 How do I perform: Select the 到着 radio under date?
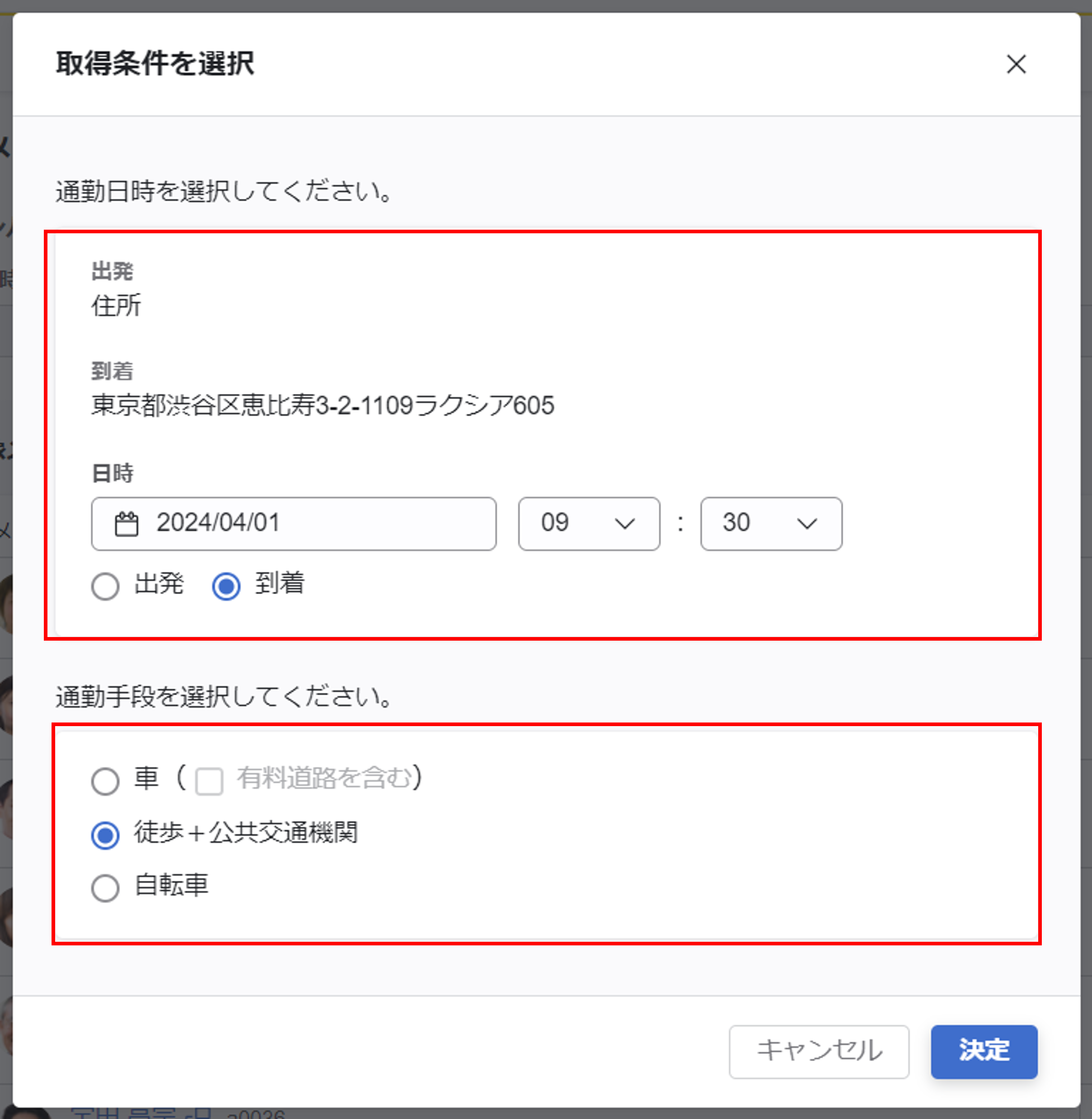(226, 586)
